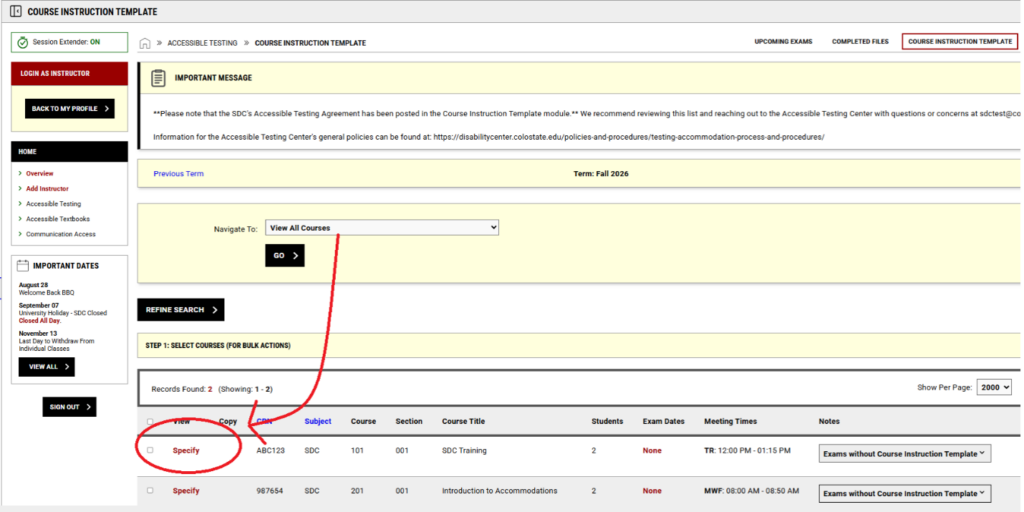
Task: Click the Session Extender checkmark icon
Action: (22, 42)
